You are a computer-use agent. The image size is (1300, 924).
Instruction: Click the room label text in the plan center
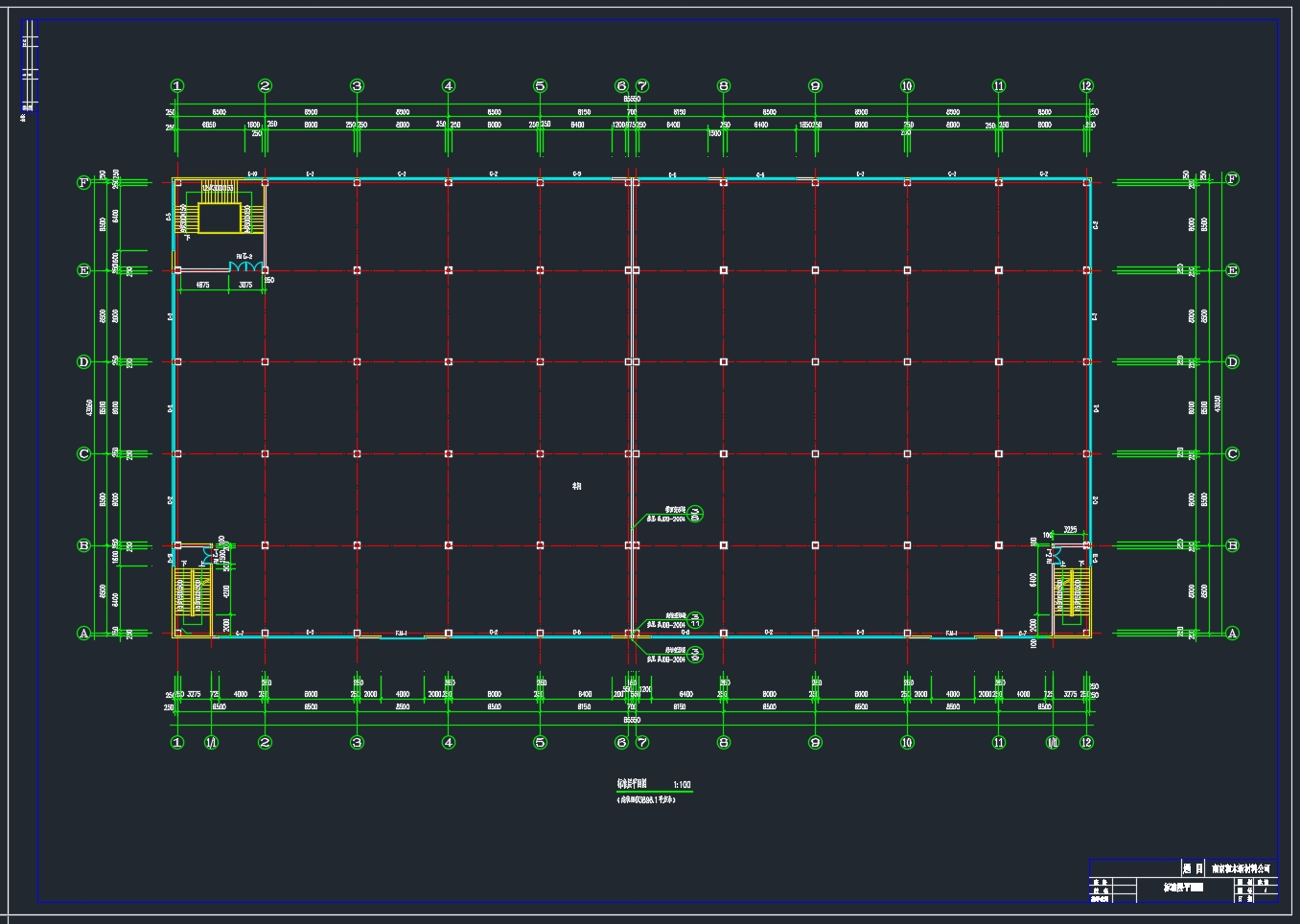576,486
